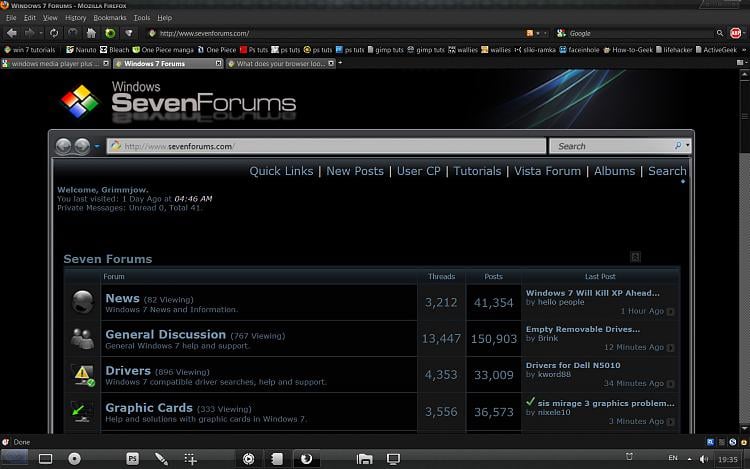The image size is (750, 469).
Task: Click the SevenForums logo image
Action: (x=178, y=100)
